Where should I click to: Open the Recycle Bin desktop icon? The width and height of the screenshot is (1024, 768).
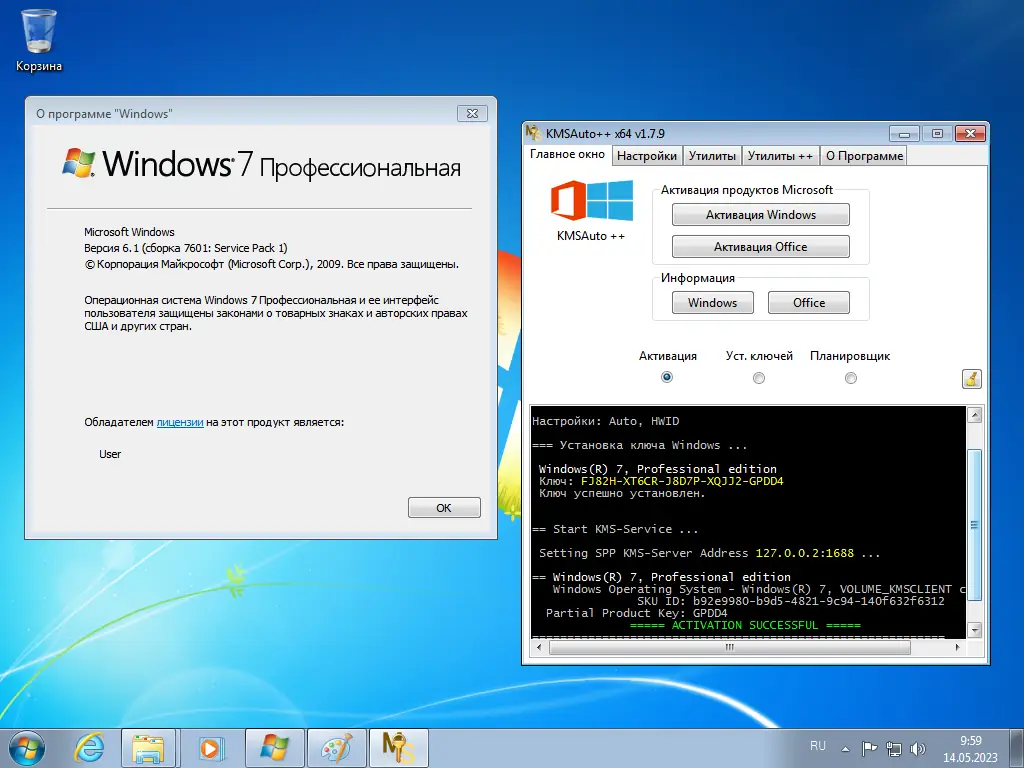tap(39, 39)
